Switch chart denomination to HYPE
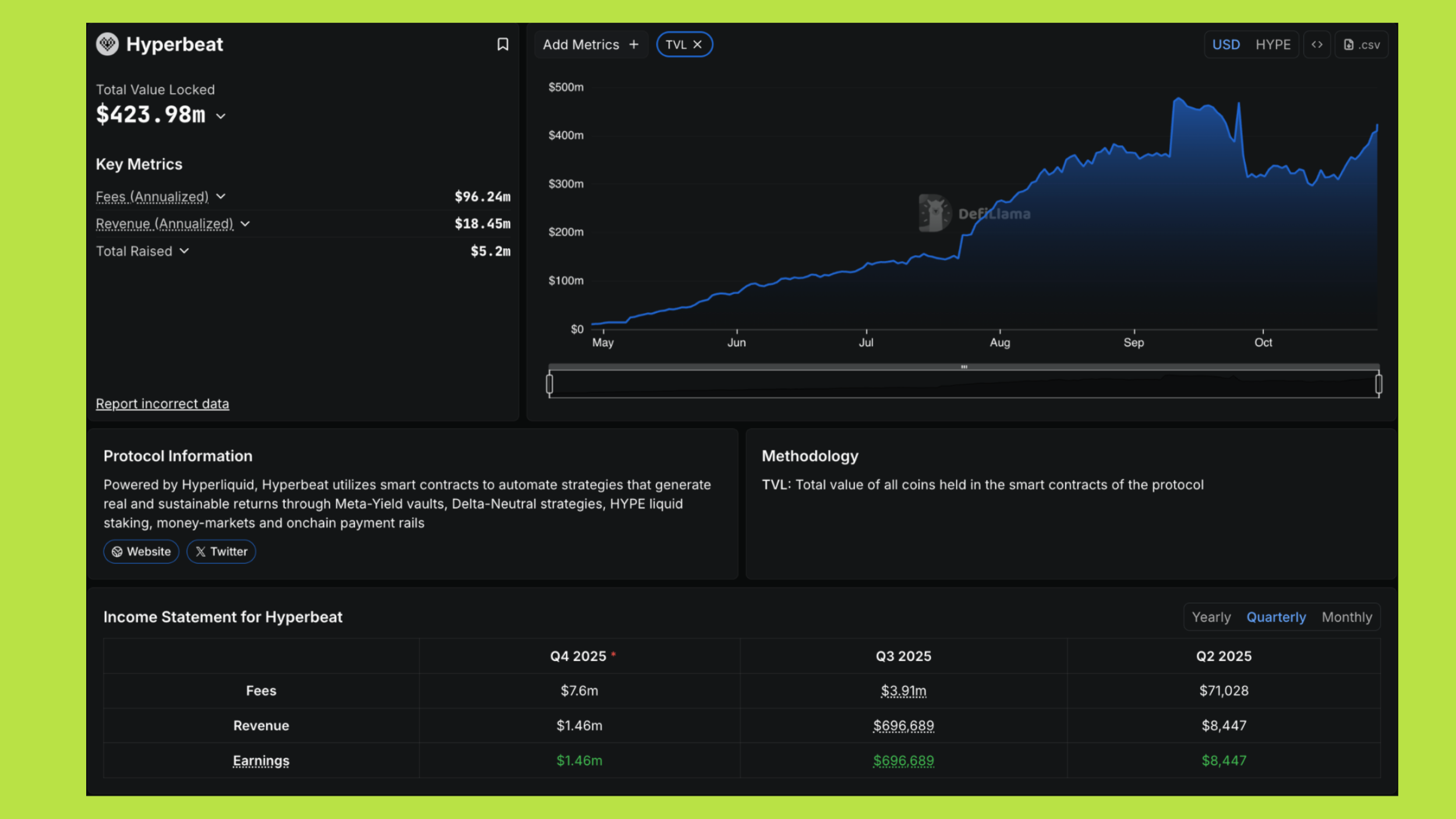 (x=1273, y=44)
